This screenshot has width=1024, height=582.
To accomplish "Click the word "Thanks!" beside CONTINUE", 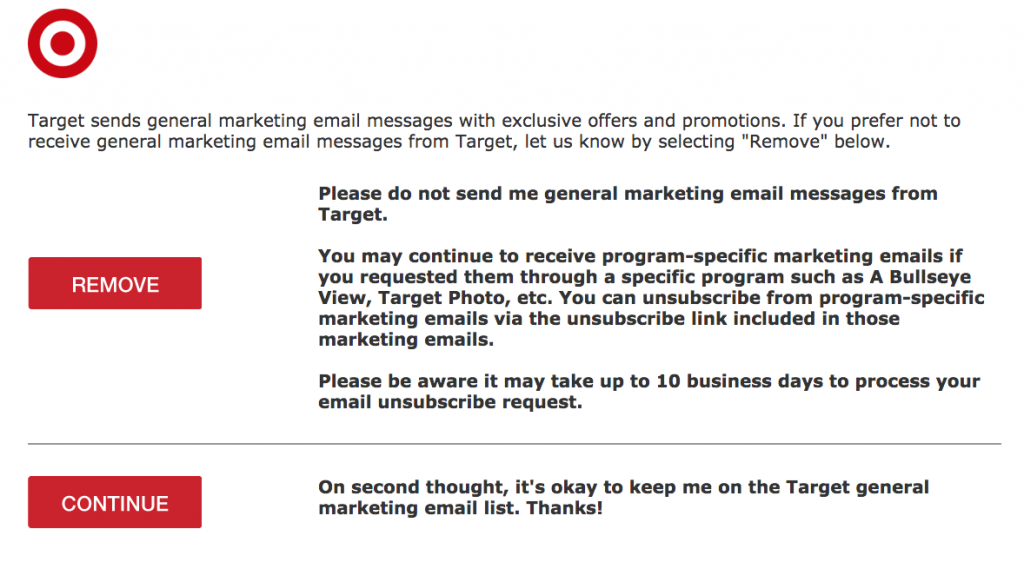I will coord(564,508).
